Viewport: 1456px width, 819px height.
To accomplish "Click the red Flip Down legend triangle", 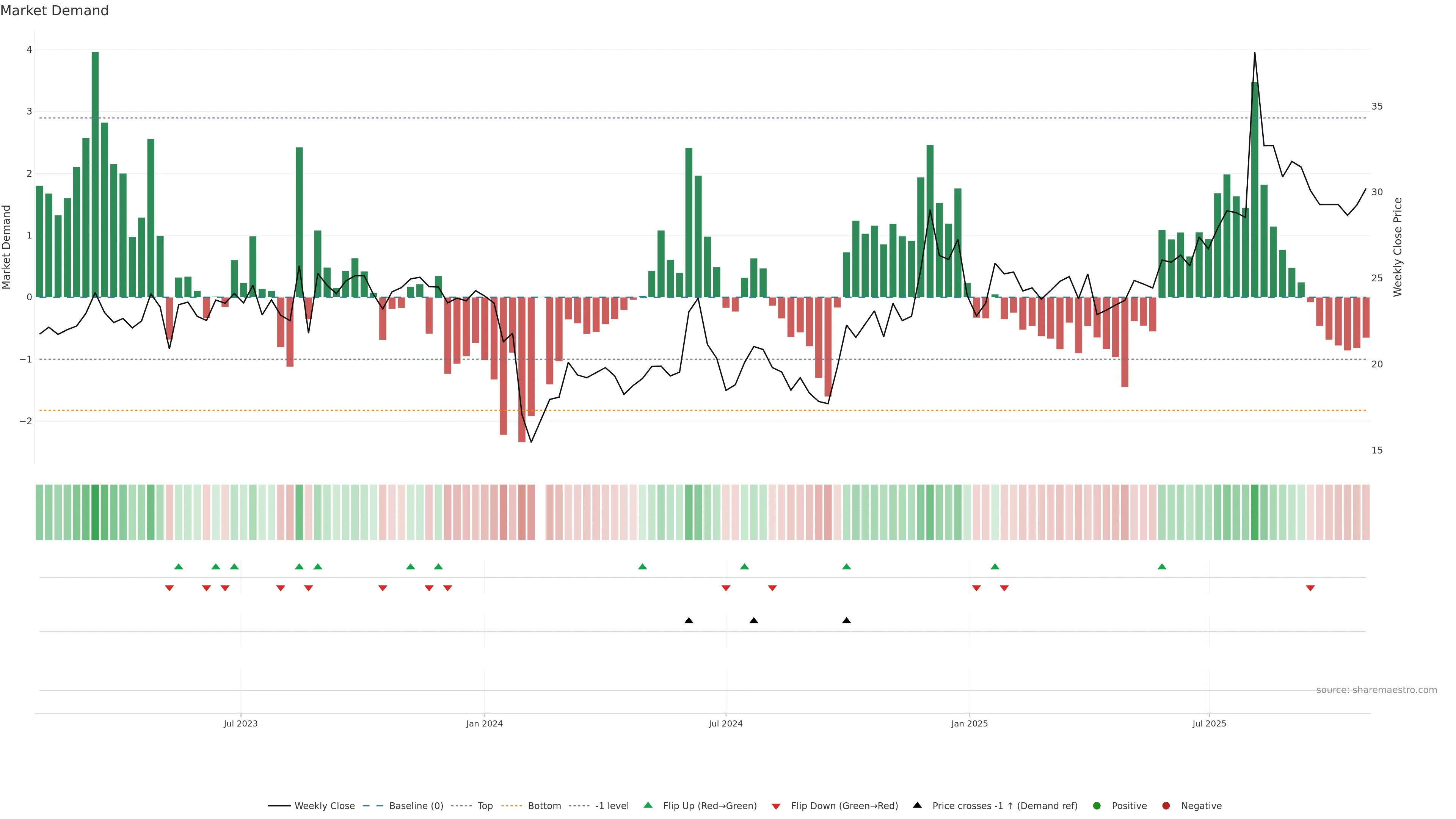I will coord(776,806).
